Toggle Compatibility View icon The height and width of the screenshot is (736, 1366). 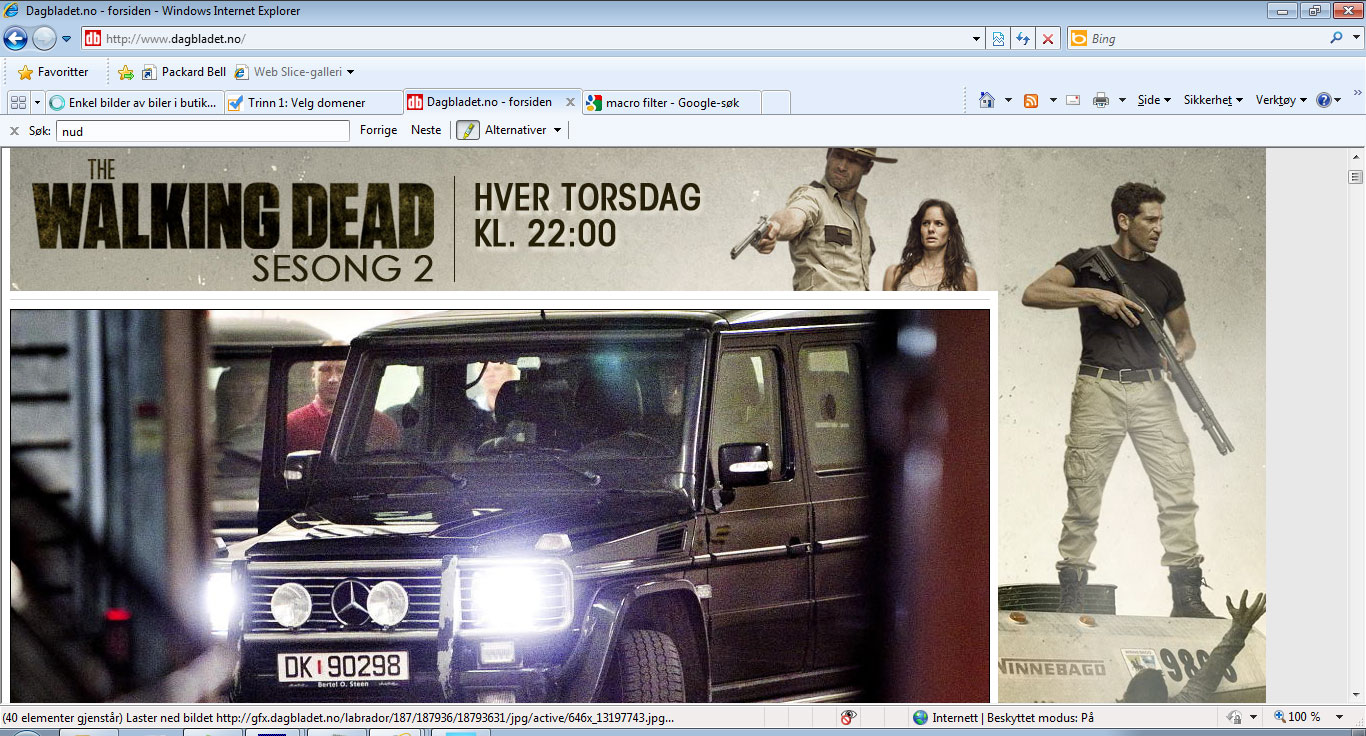point(998,39)
